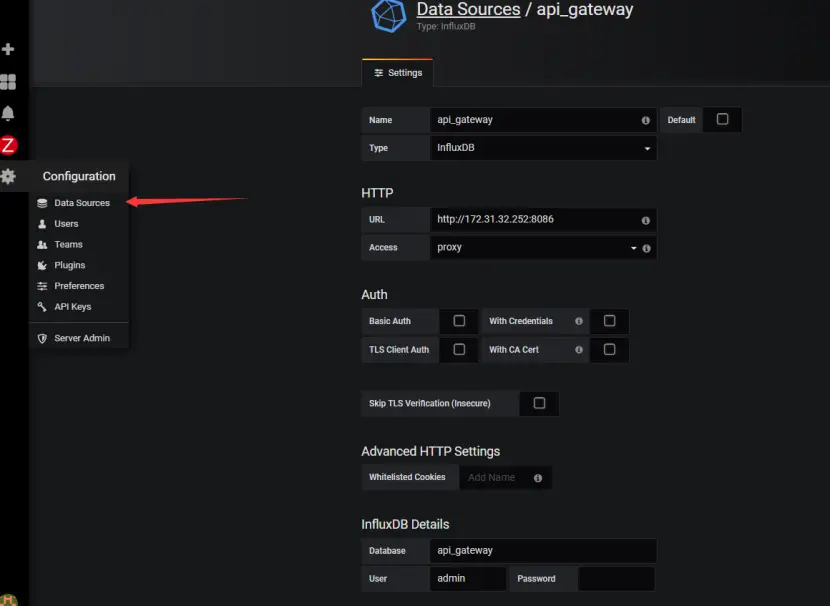Viewport: 830px width, 606px height.
Task: Enable the With CA Cert checkbox
Action: 610,349
